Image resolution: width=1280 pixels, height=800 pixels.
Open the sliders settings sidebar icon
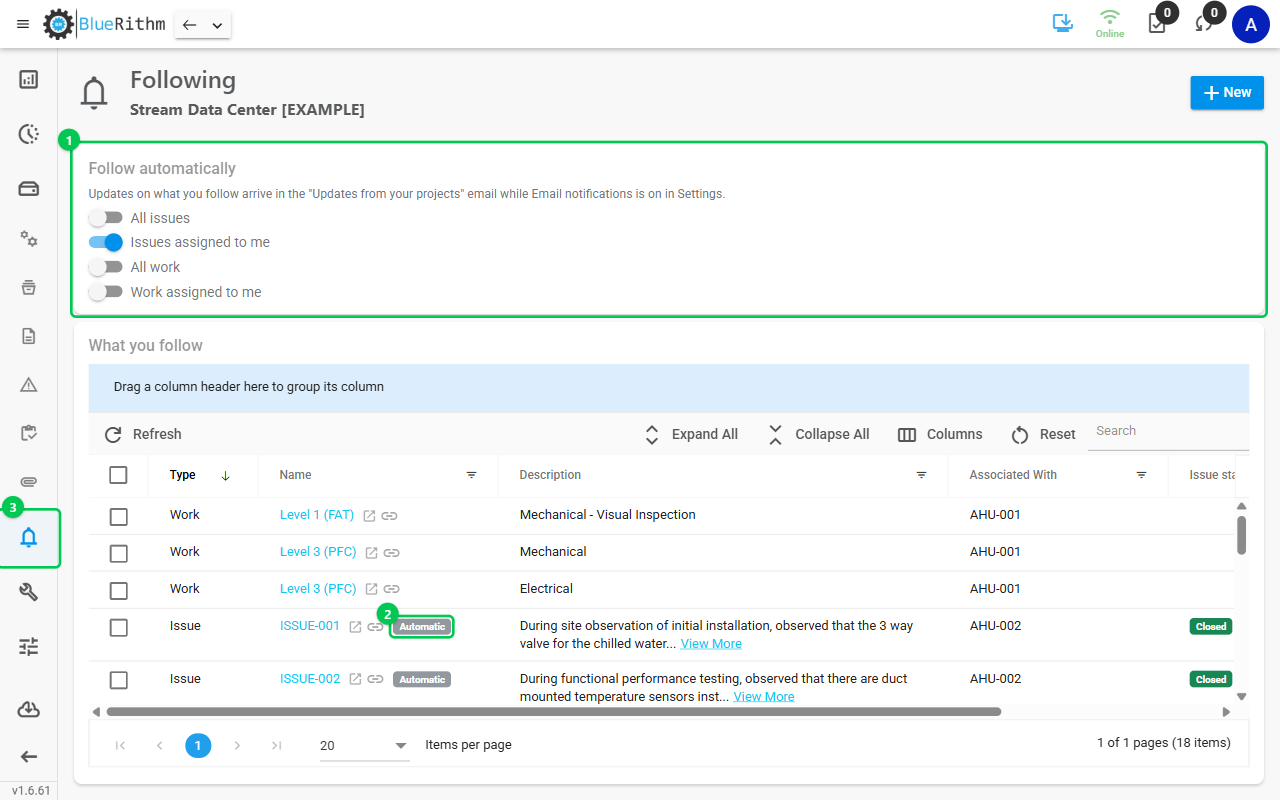tap(29, 647)
